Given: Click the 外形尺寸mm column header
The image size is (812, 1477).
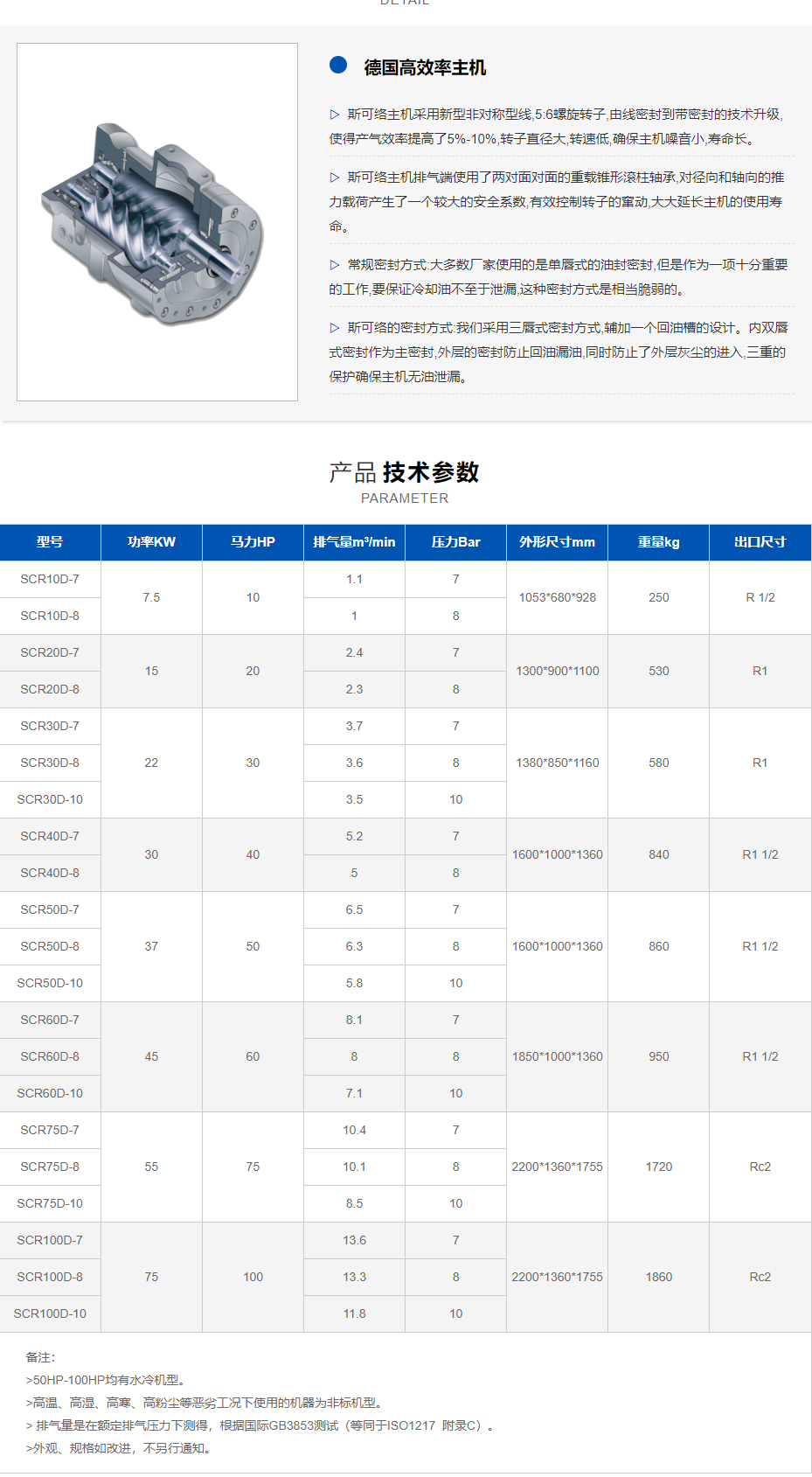Looking at the screenshot, I should tap(557, 542).
